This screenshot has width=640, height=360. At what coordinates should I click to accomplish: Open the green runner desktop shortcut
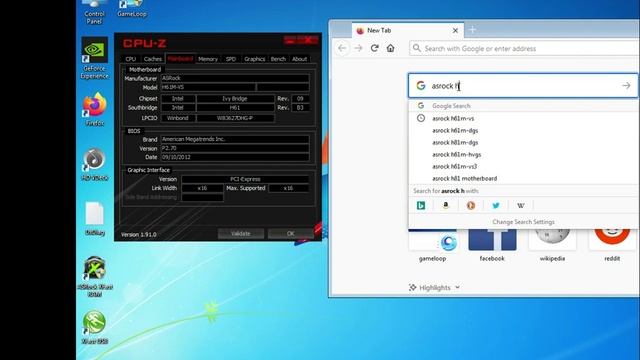pos(94,327)
